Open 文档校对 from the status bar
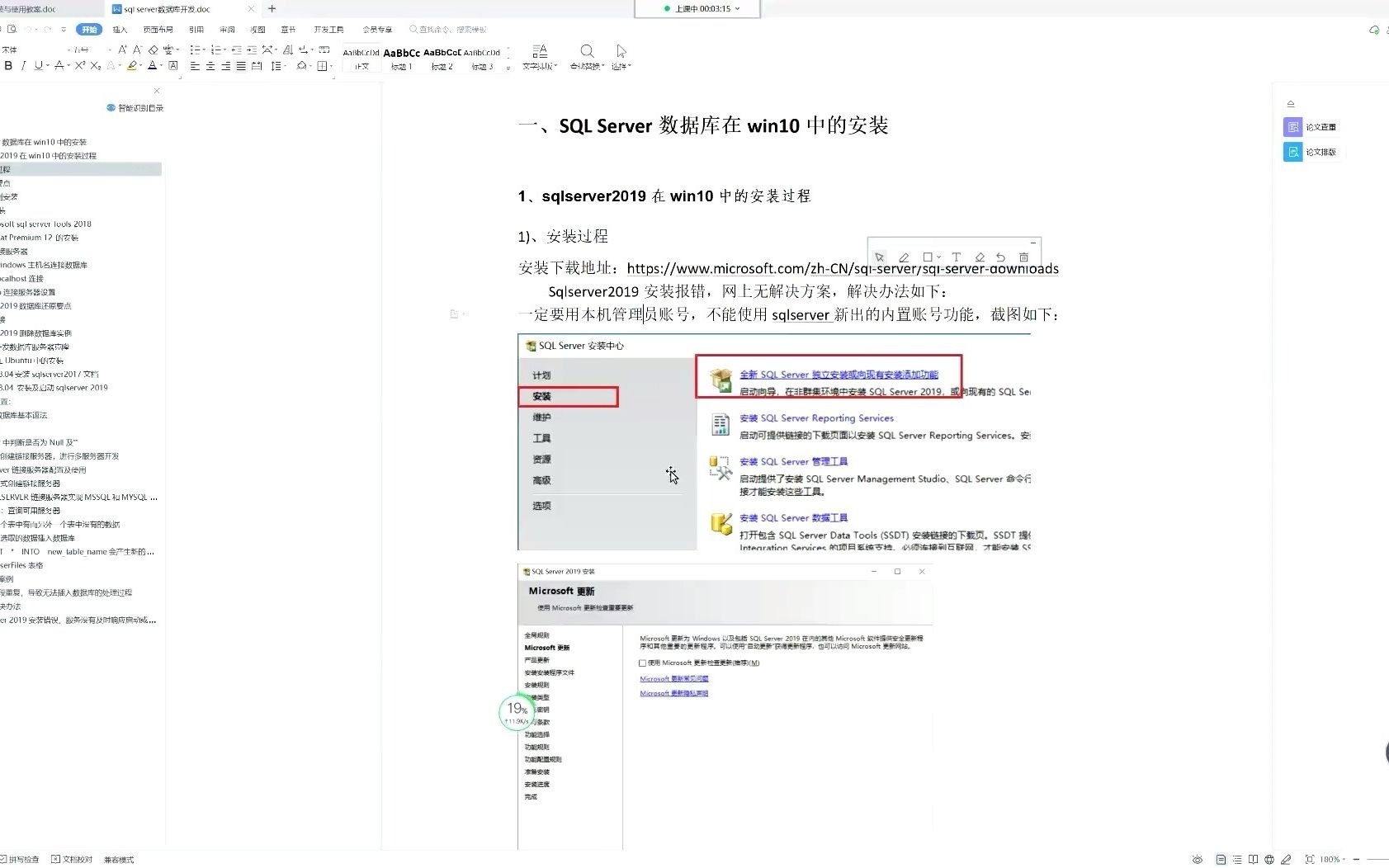Screen dimensions: 1389x868 pos(73,859)
